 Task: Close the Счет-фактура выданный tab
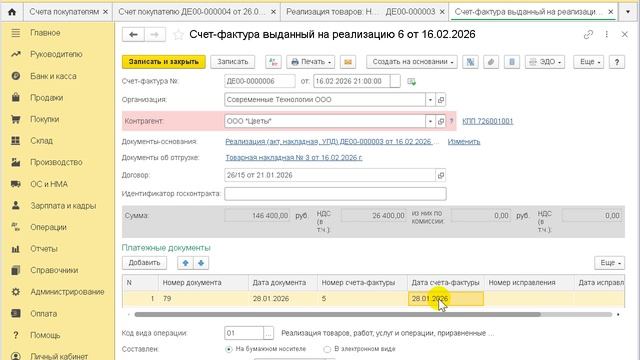(611, 12)
